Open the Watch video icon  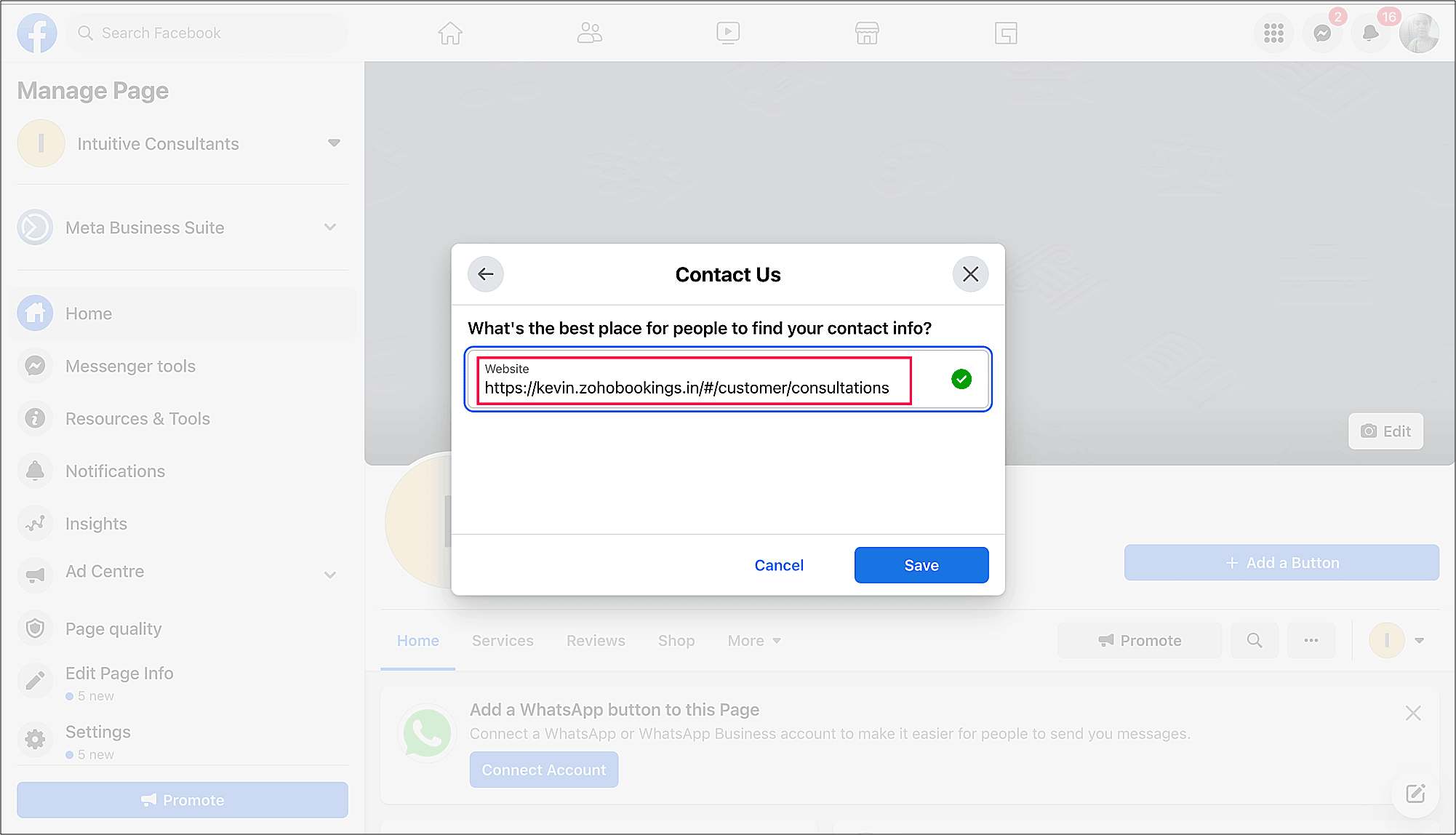click(x=728, y=33)
